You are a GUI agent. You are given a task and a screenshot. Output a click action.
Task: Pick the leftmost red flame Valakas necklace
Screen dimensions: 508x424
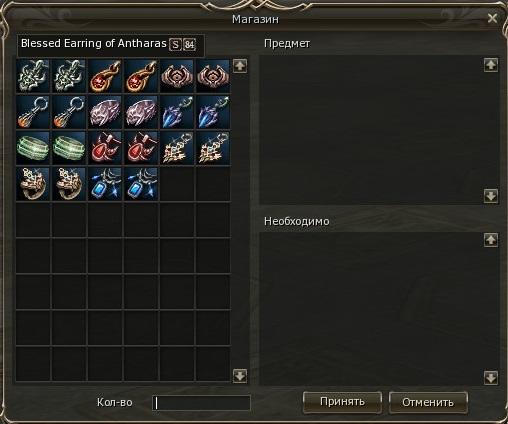[x=105, y=76]
